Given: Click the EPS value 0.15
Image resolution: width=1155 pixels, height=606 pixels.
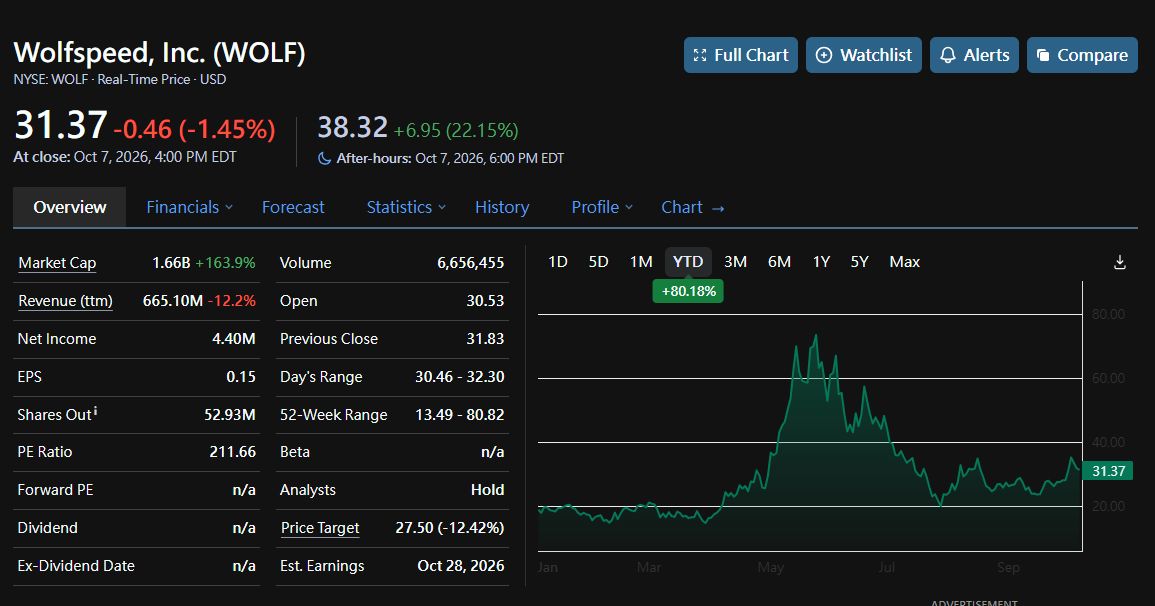Looking at the screenshot, I should click(241, 377).
